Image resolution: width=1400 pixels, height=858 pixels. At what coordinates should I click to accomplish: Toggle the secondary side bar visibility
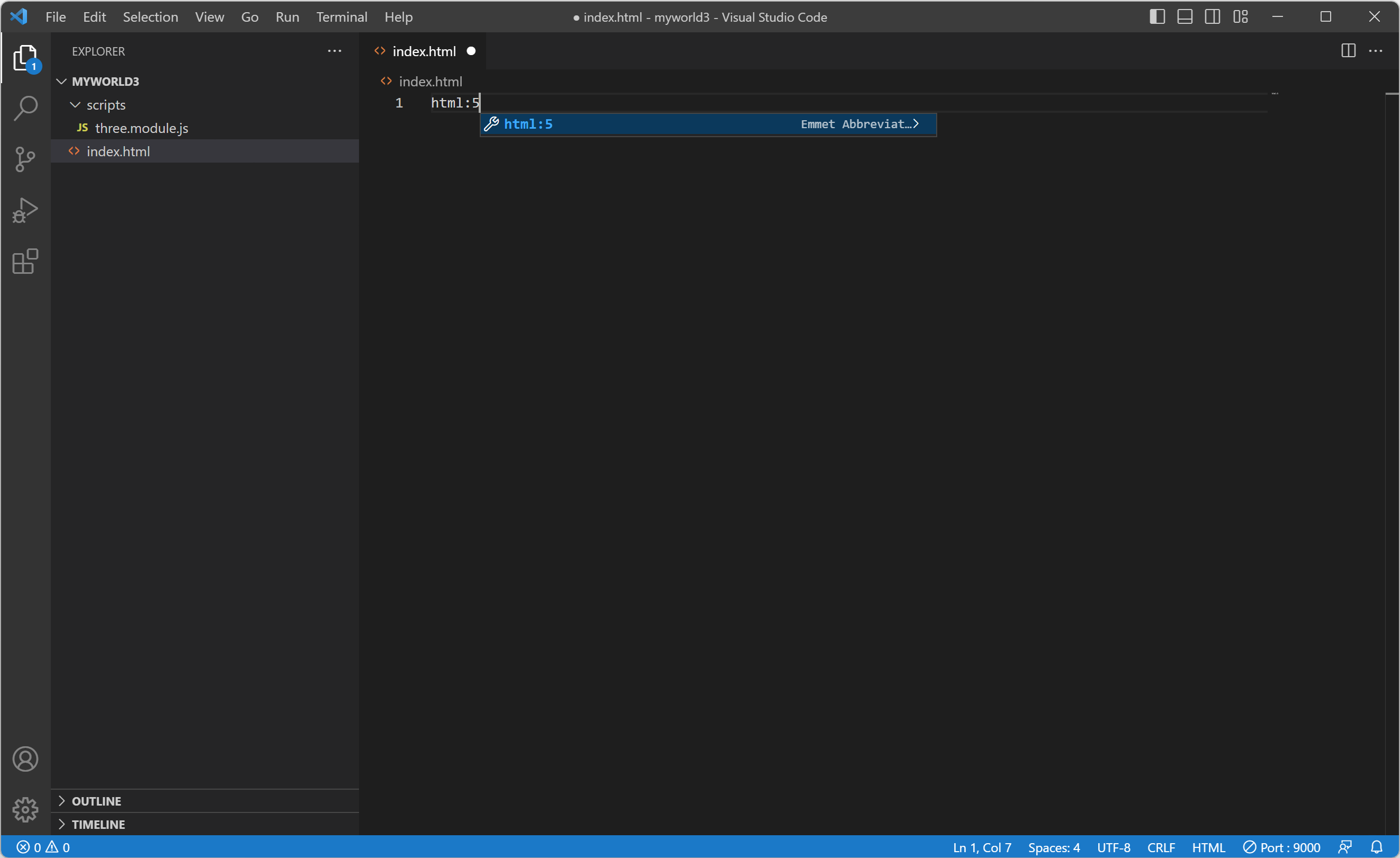(1212, 17)
